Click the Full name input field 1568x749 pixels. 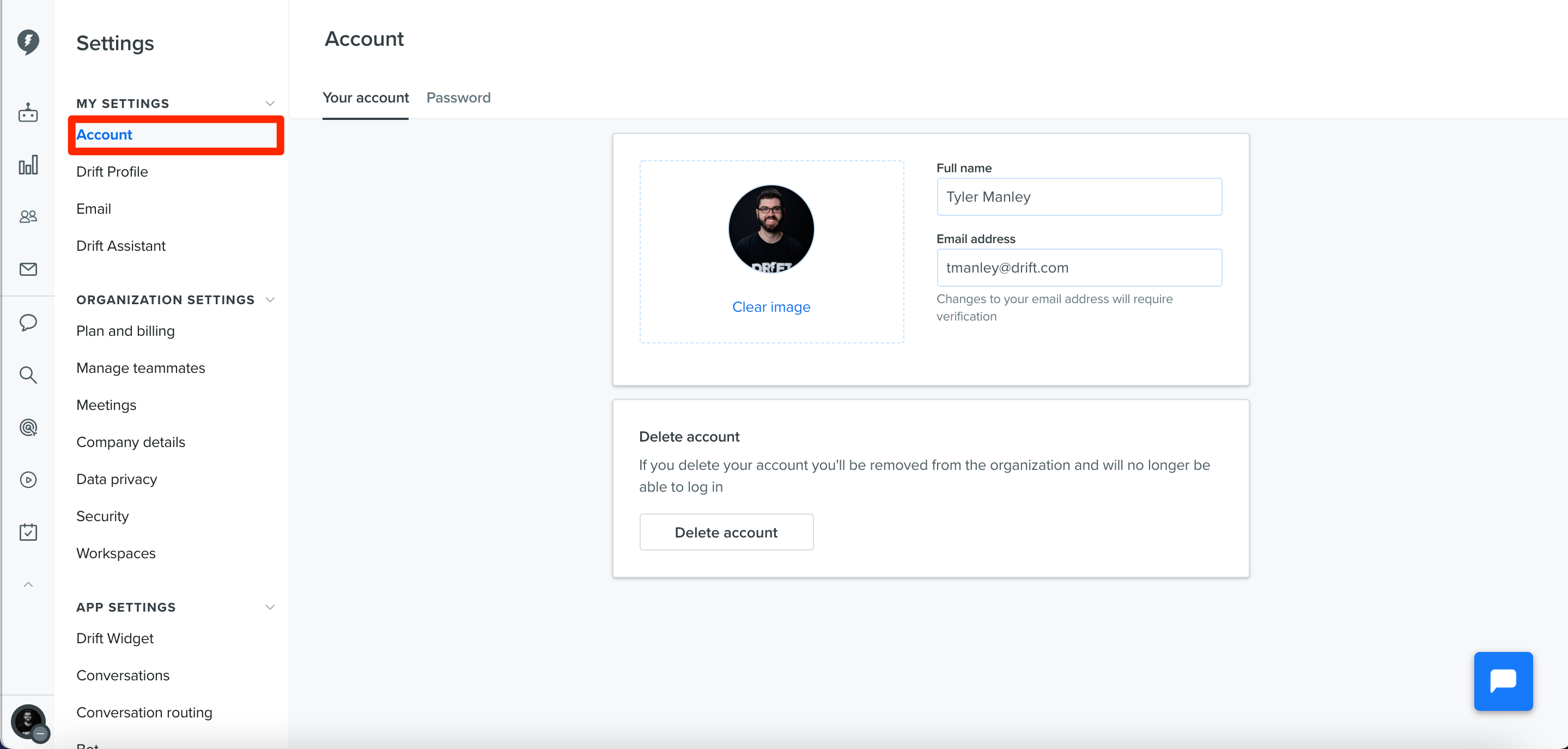pyautogui.click(x=1079, y=197)
